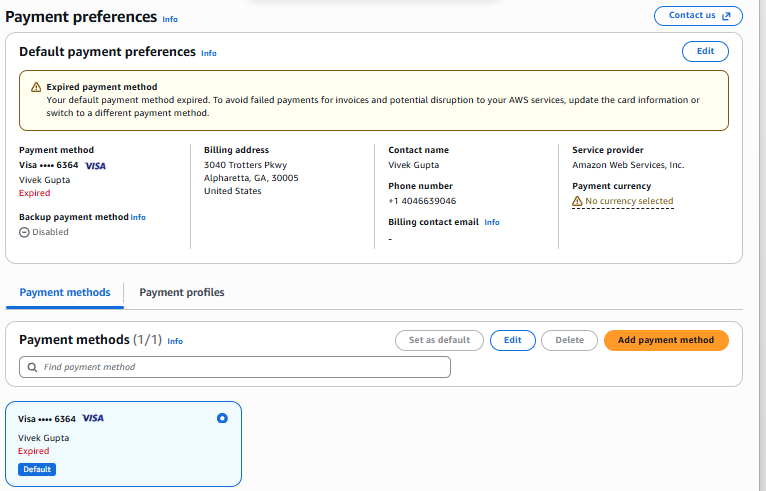Select the Visa 6364 card radio button
This screenshot has height=491, width=766.
click(222, 418)
